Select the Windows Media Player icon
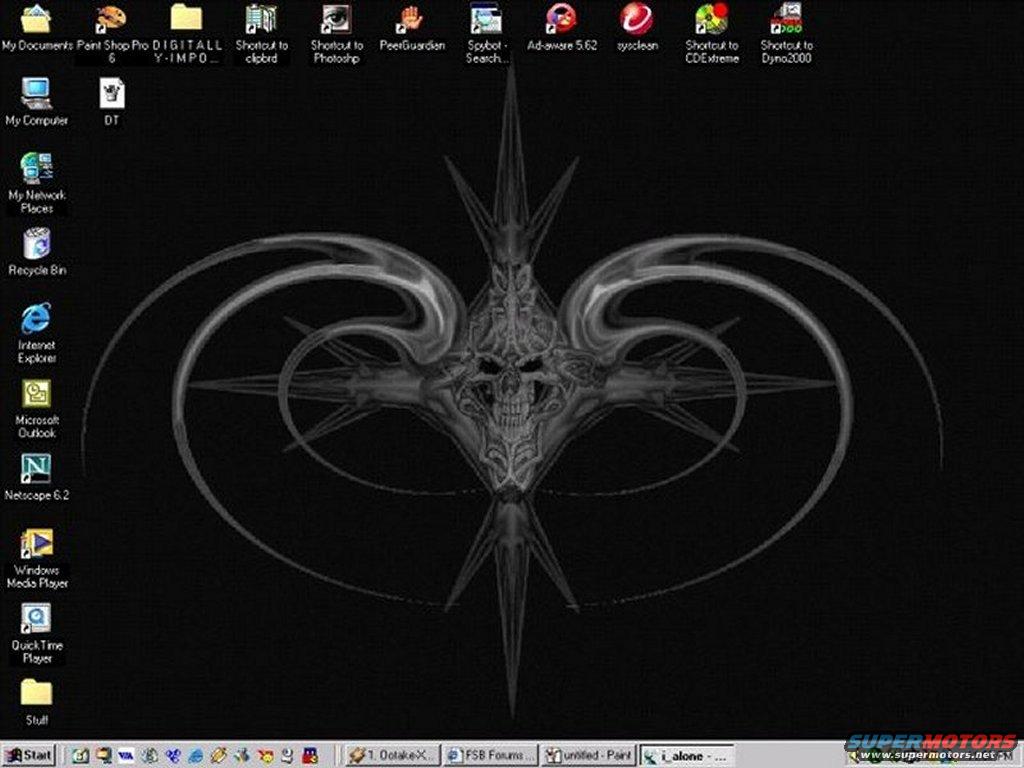Image resolution: width=1024 pixels, height=768 pixels. pos(36,544)
